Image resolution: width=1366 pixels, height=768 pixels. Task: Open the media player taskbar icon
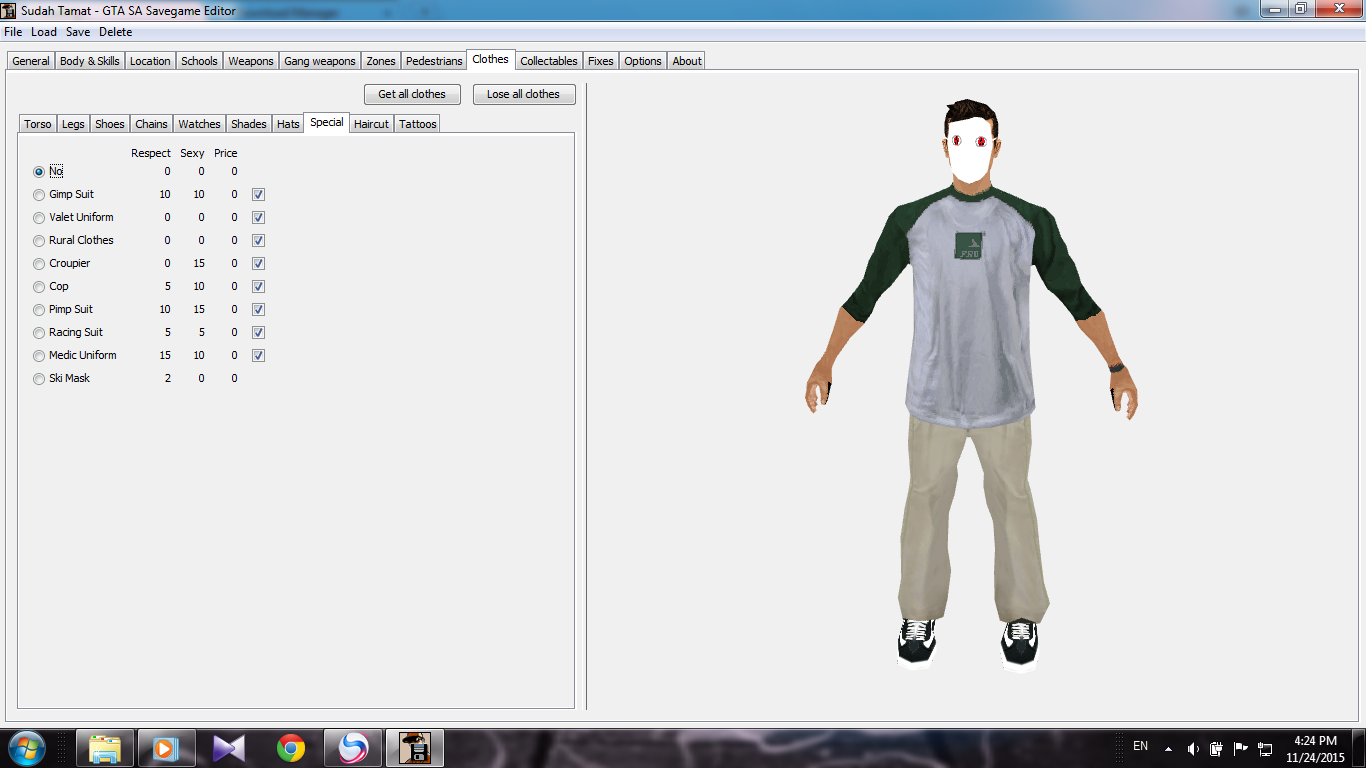coord(166,748)
